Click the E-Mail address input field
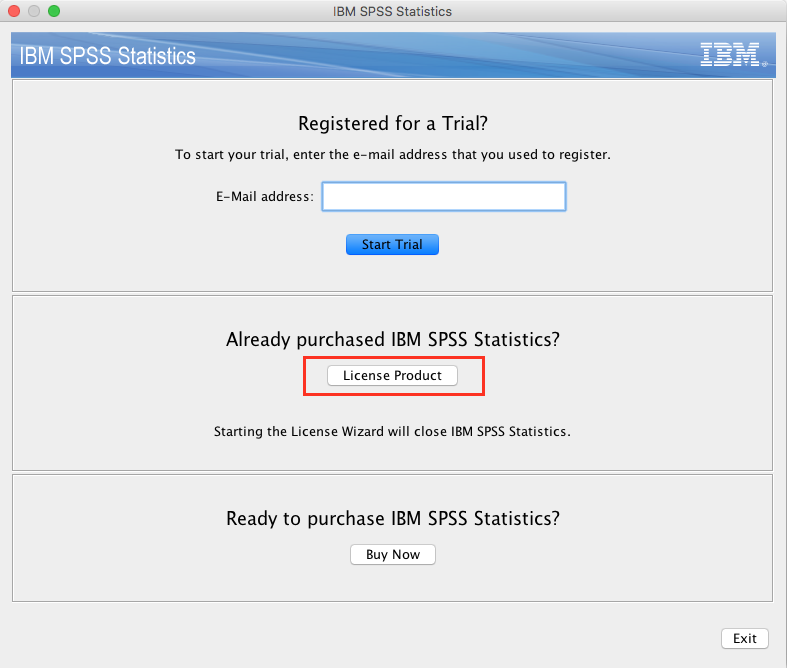This screenshot has height=668, width=787. pos(444,196)
